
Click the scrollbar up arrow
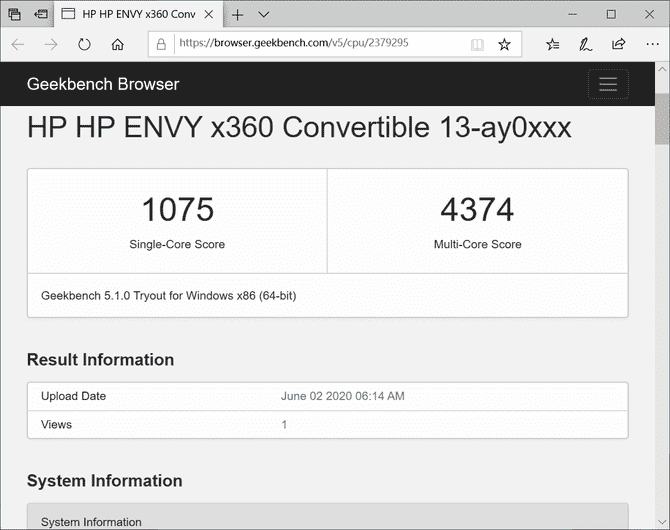pyautogui.click(x=662, y=69)
